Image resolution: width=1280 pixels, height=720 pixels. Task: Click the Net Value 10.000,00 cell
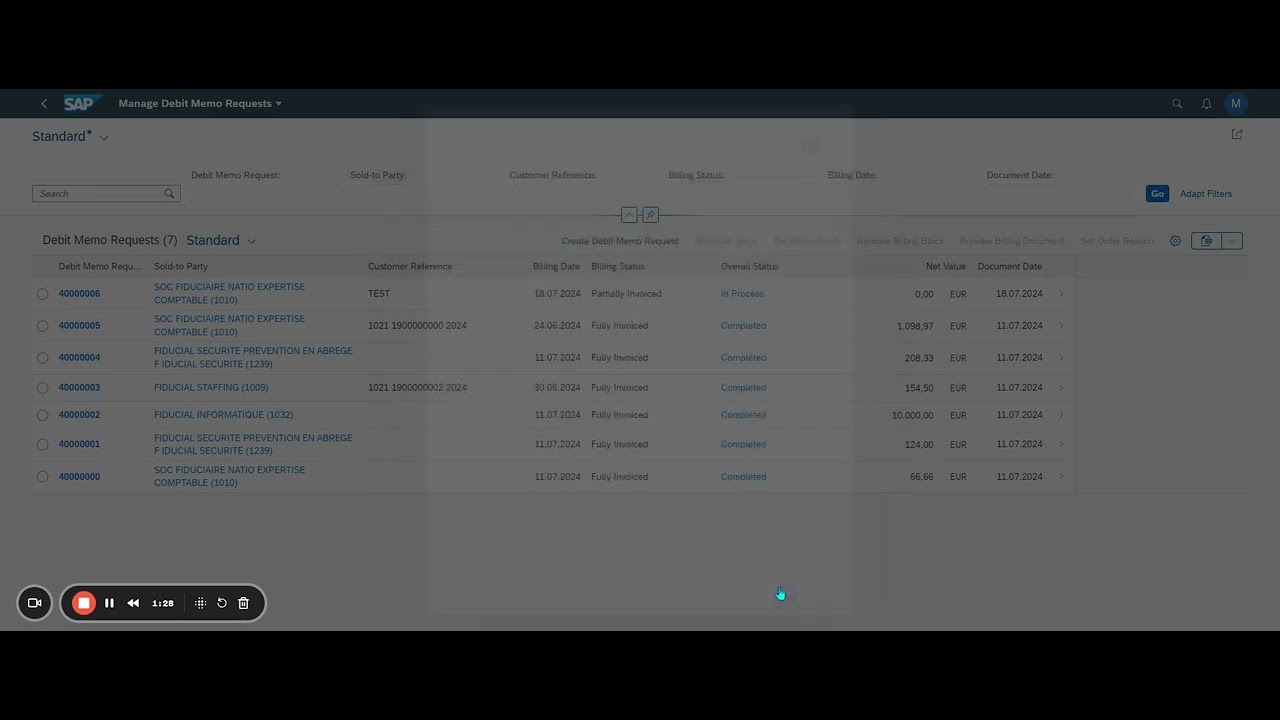(912, 415)
